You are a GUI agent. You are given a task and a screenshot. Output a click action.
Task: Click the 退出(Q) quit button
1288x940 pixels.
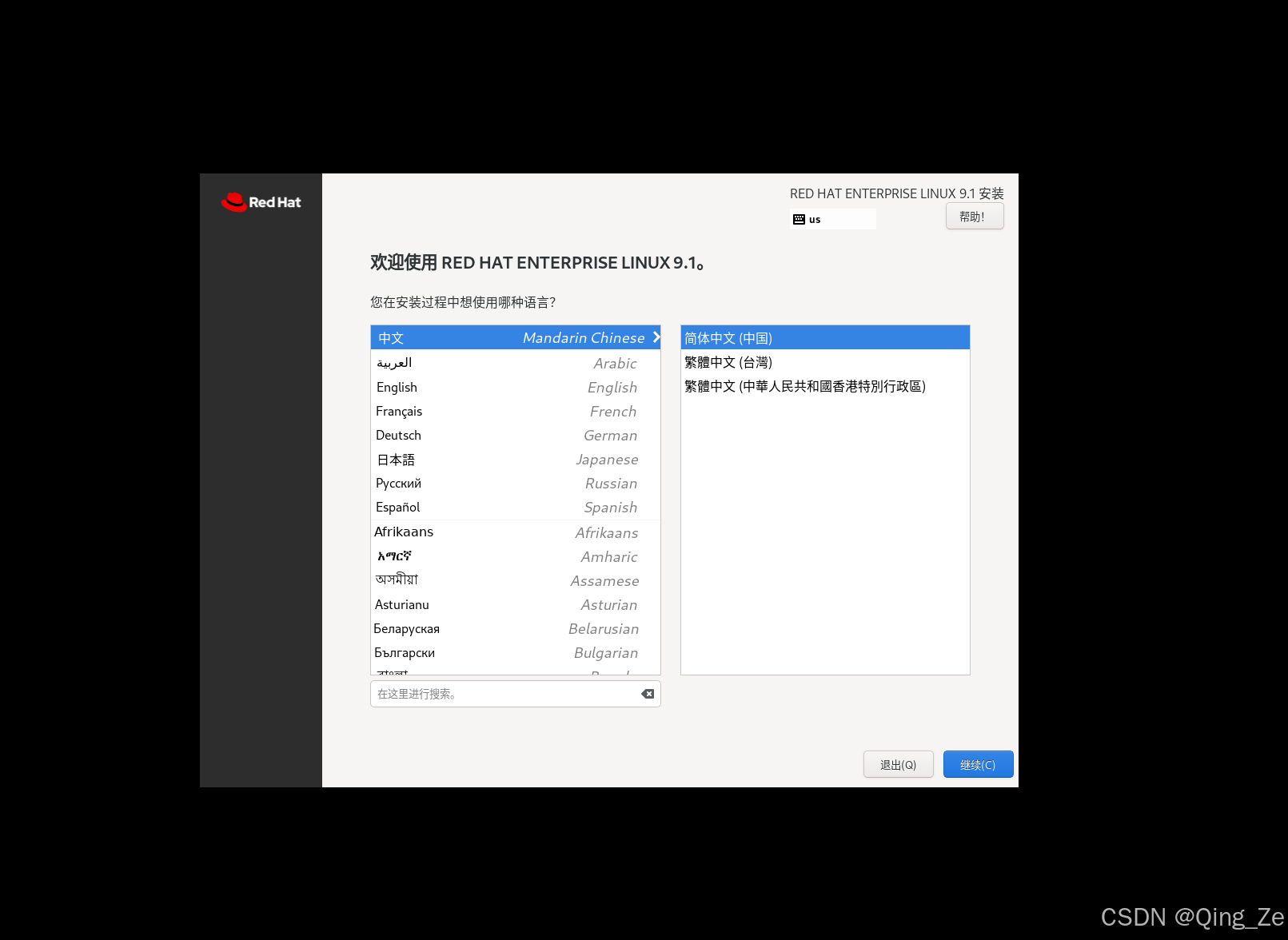(899, 765)
